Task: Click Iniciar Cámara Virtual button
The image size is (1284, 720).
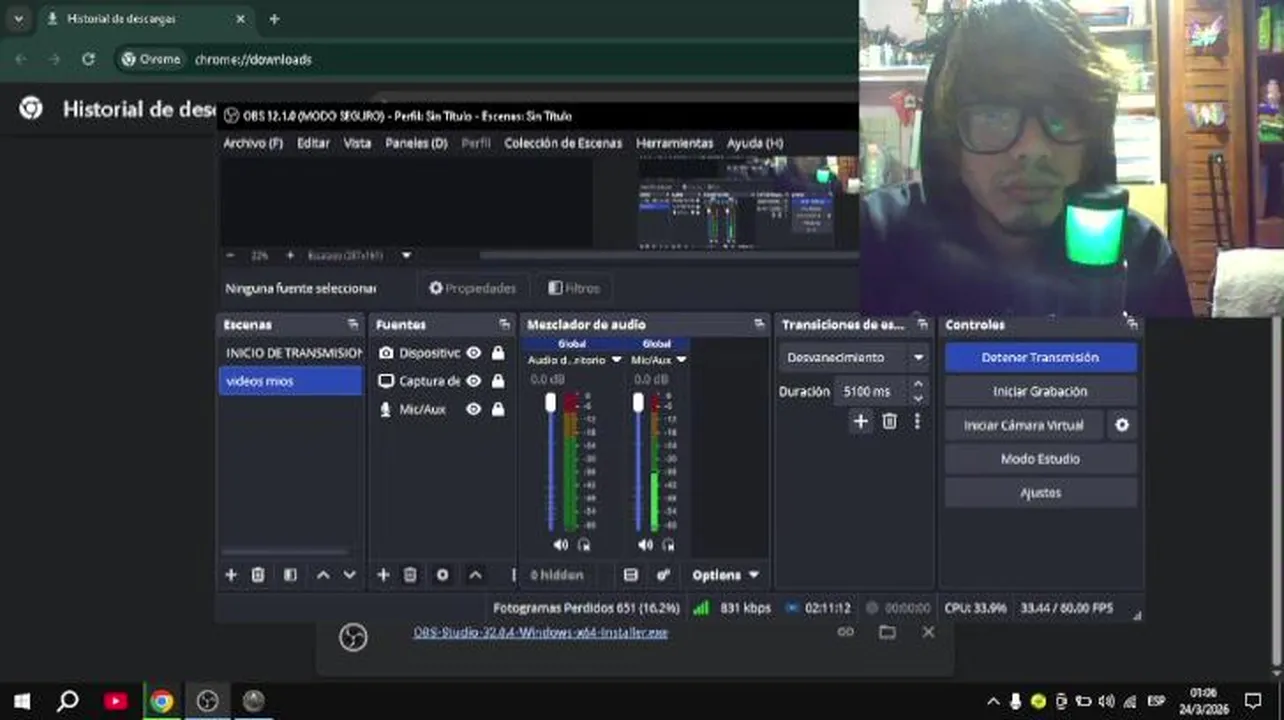Action: 1024,425
